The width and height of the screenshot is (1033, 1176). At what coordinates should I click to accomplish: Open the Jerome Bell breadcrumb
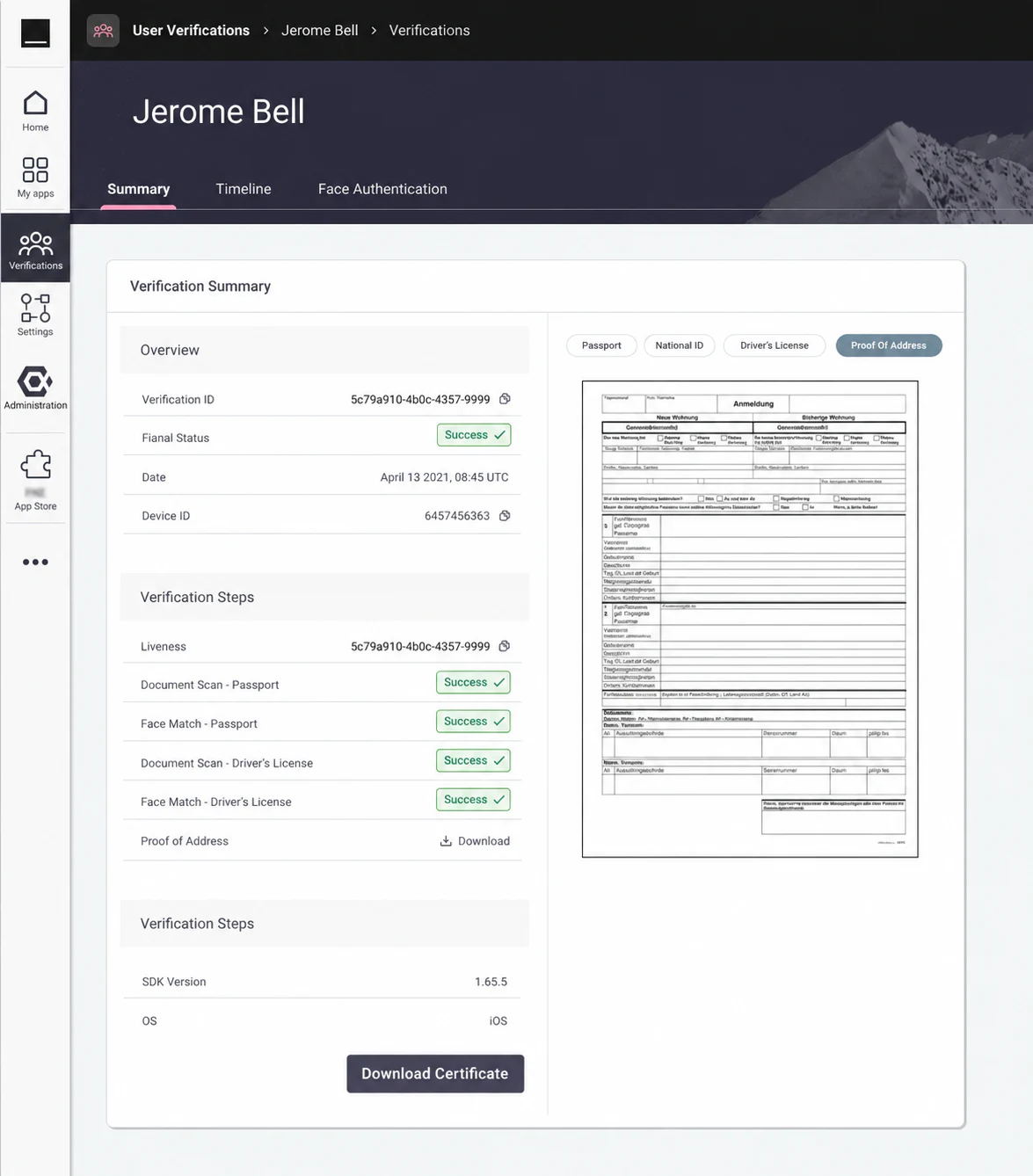320,30
